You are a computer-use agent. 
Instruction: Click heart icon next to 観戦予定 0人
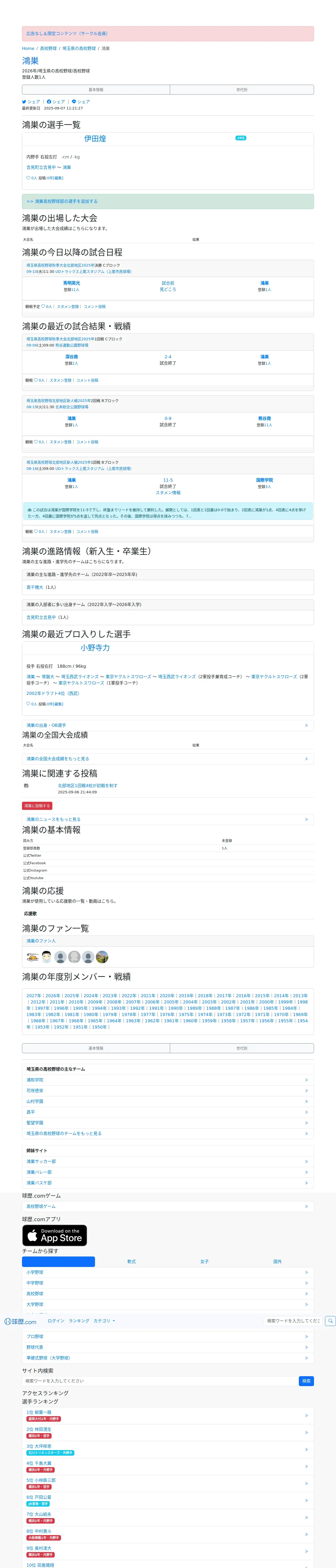(x=43, y=307)
